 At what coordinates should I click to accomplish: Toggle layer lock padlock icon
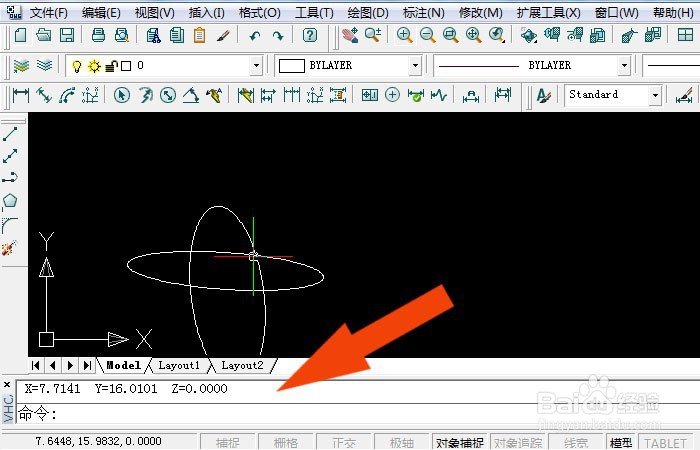pos(112,67)
